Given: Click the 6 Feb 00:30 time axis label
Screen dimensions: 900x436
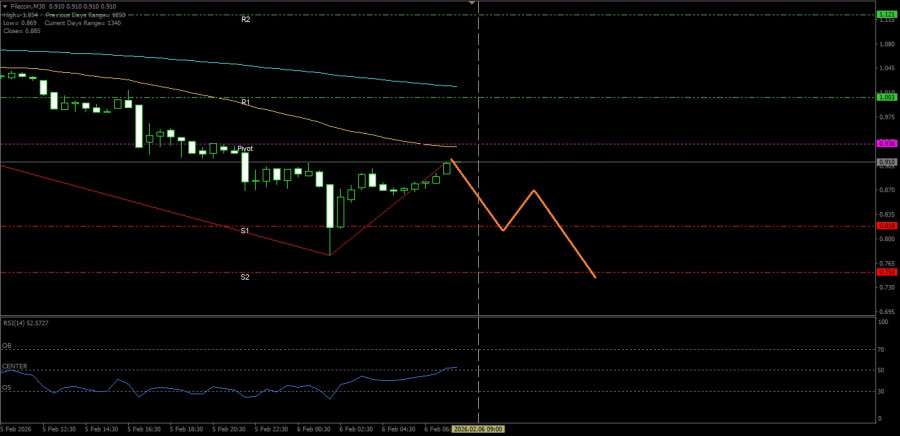Looking at the screenshot, I should click(x=313, y=429).
